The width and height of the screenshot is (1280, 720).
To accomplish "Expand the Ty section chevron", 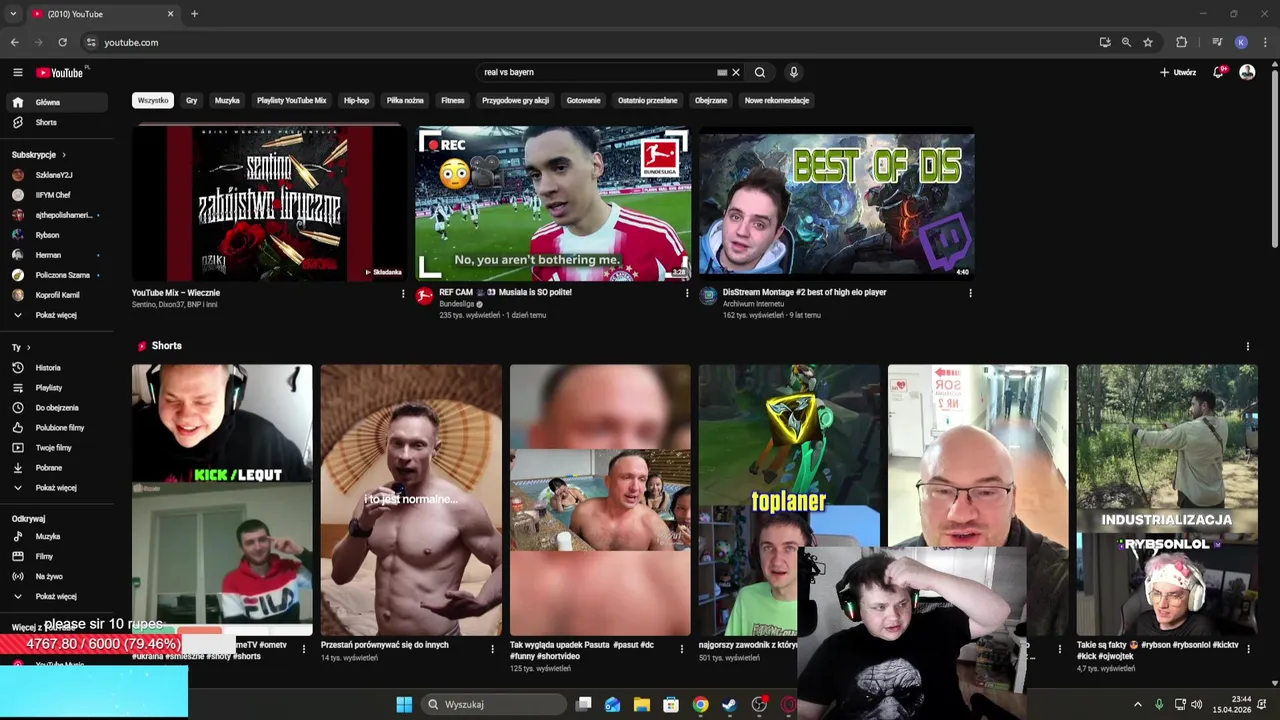I will 28,347.
